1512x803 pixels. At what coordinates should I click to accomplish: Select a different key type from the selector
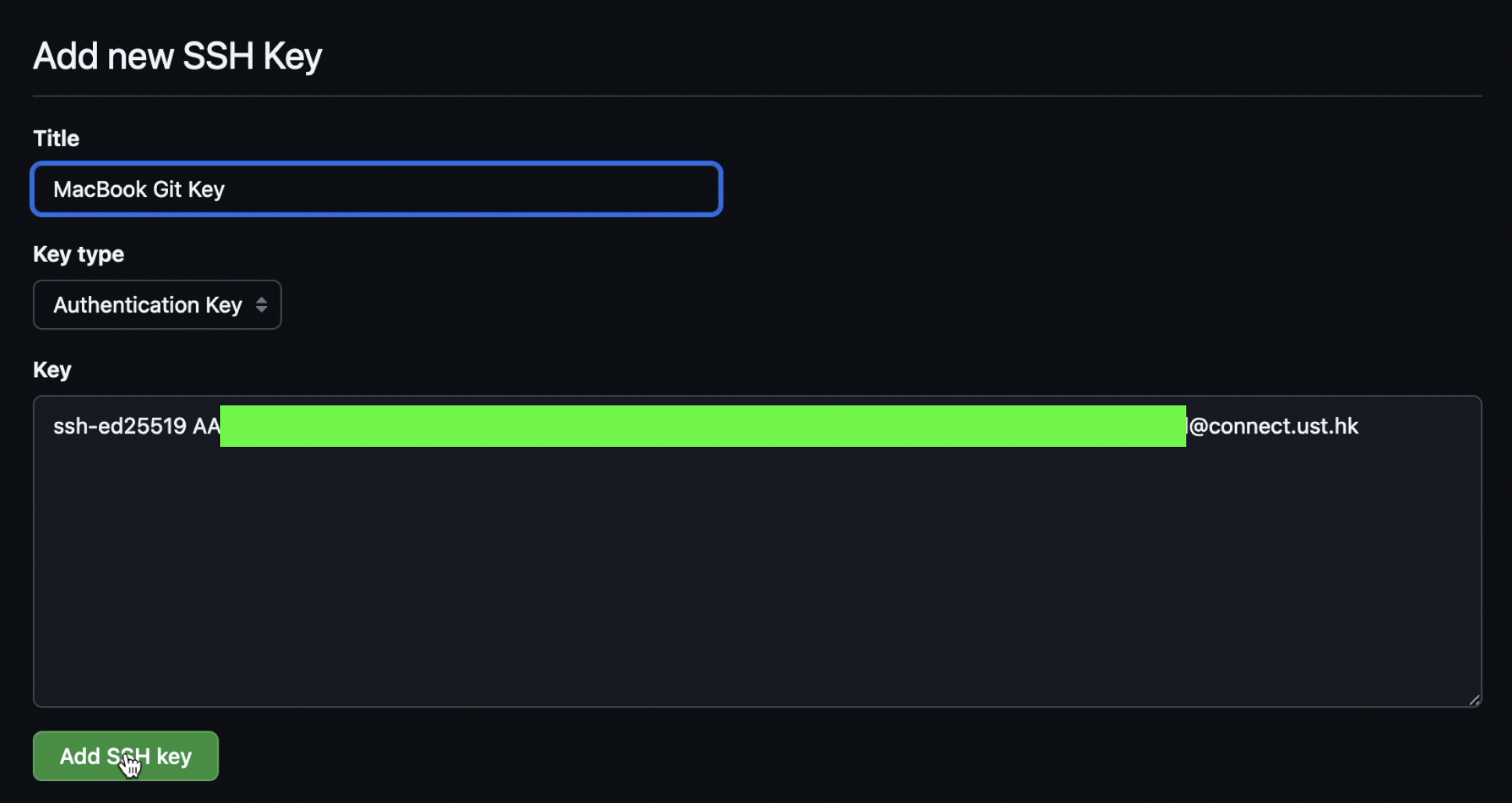(x=156, y=305)
